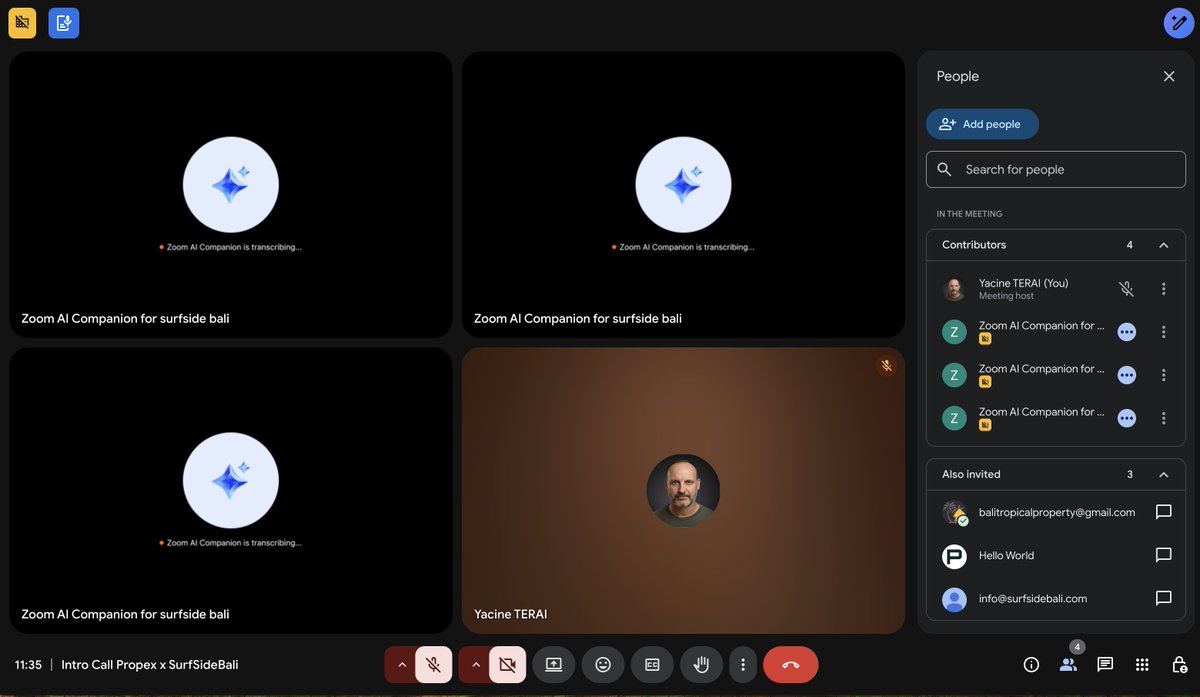This screenshot has width=1200, height=697.
Task: Click the People panel heading
Action: click(958, 76)
